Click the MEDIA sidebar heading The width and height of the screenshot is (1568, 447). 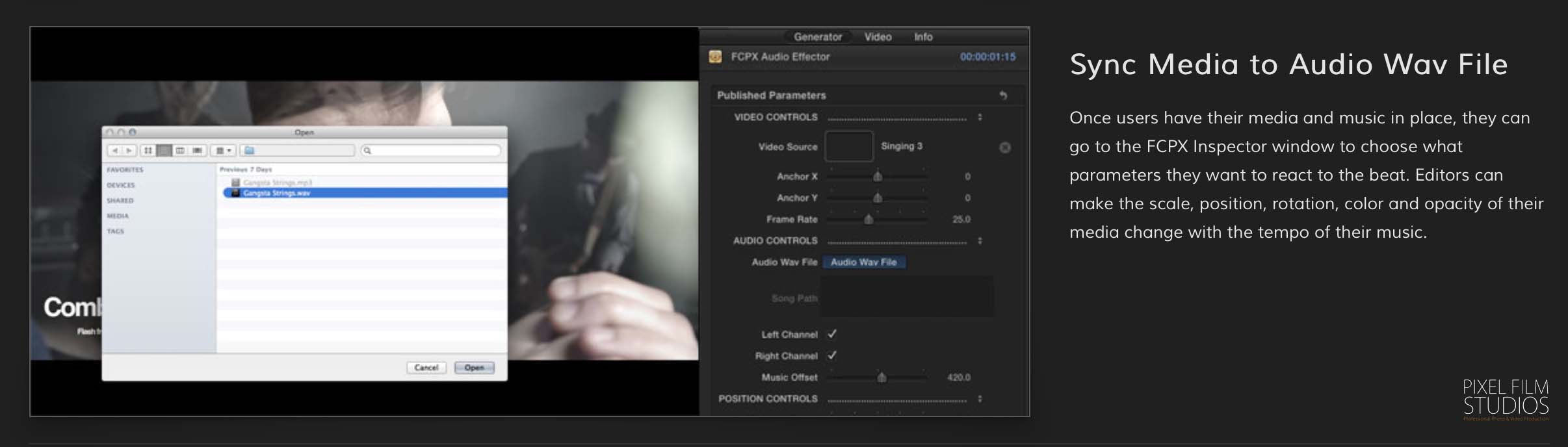coord(118,216)
